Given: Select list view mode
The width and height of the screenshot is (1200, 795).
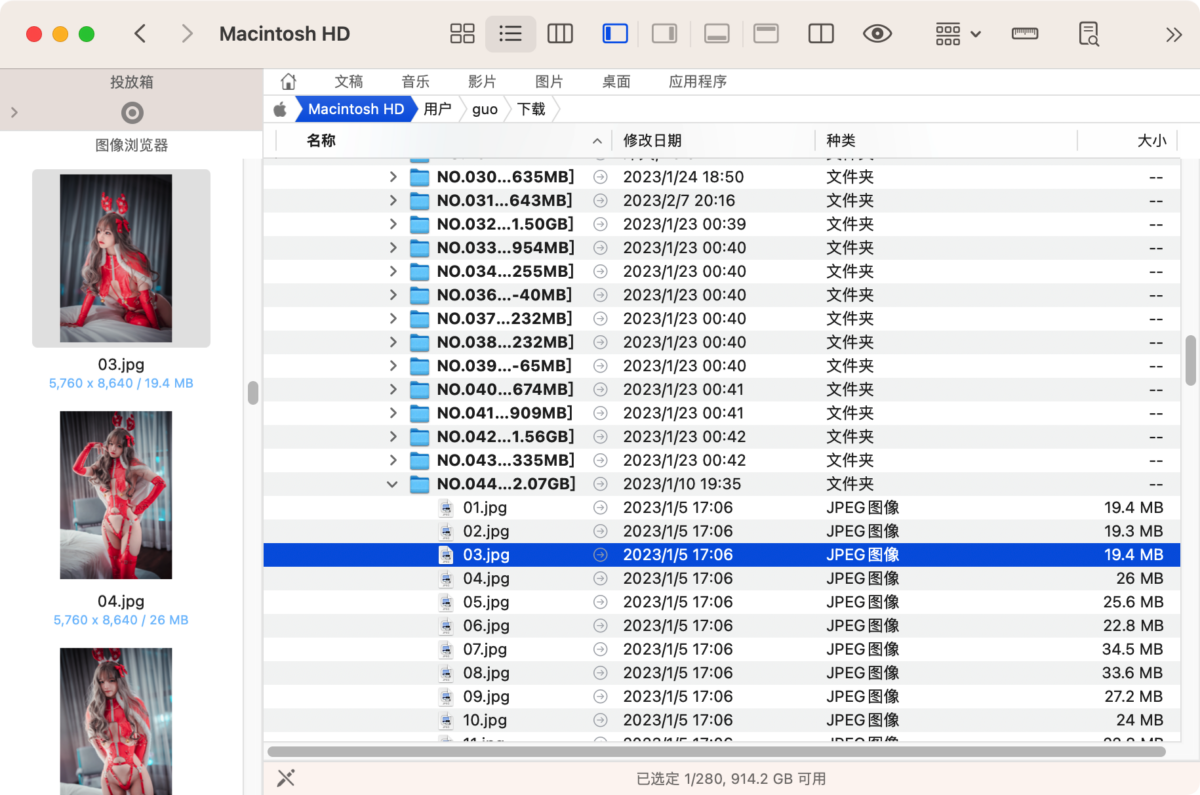Looking at the screenshot, I should [511, 34].
